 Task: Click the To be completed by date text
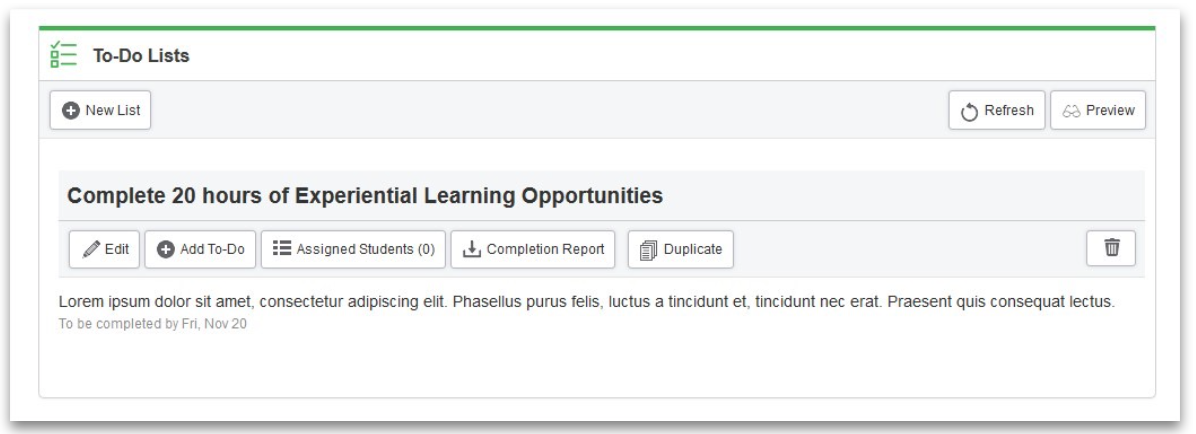click(x=153, y=324)
